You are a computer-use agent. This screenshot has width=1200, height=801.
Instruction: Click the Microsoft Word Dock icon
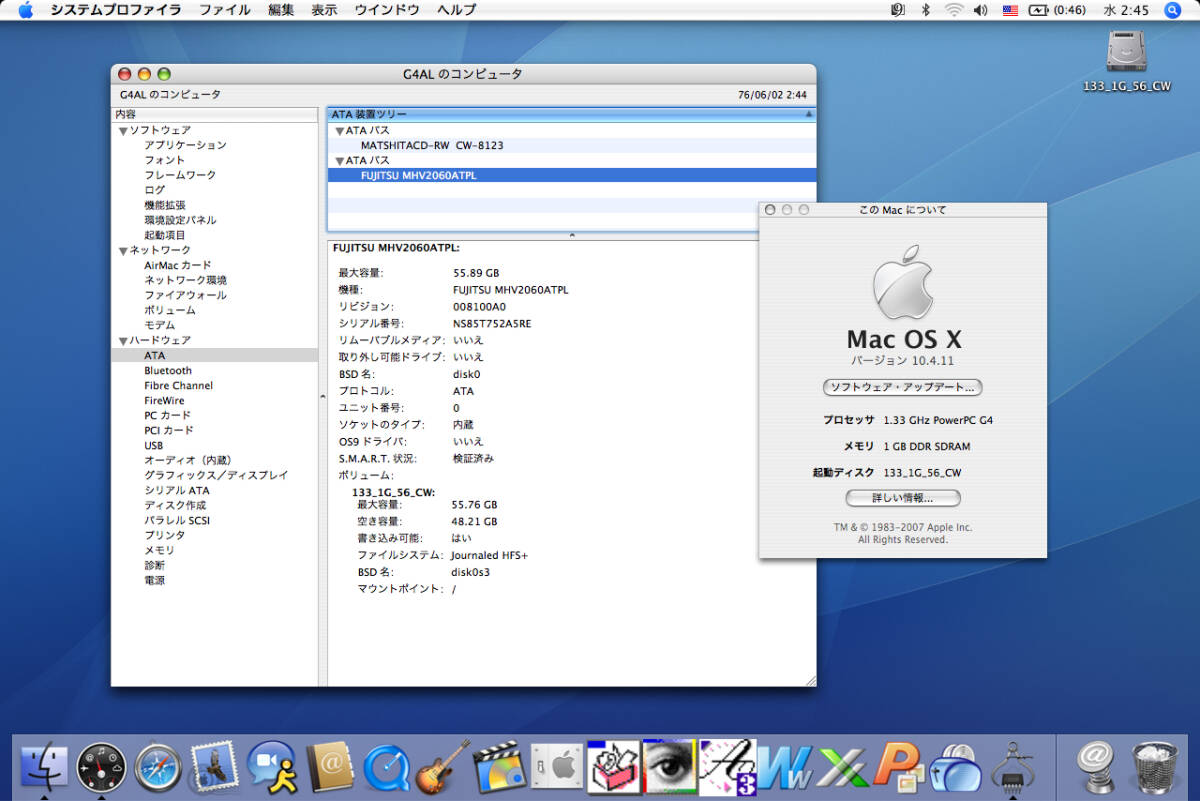[x=783, y=768]
